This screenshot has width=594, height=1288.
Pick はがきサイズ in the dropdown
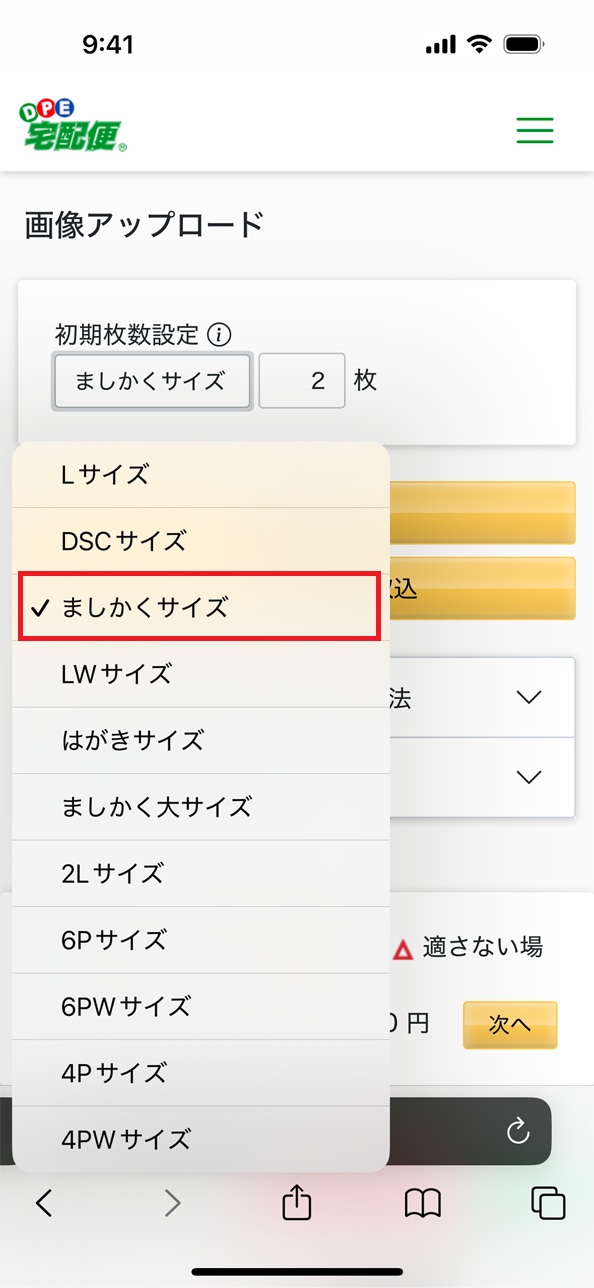[x=200, y=740]
